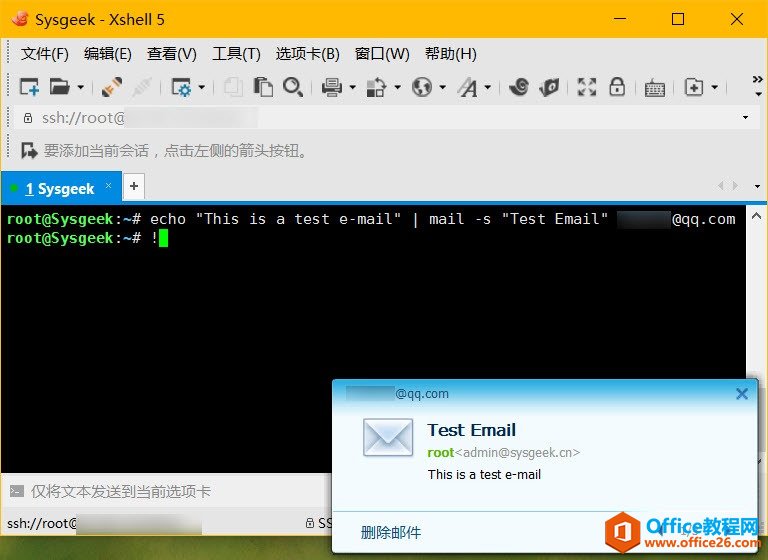
Task: Click sender root<admin@sysgeek.cn> in popup
Action: tap(504, 453)
